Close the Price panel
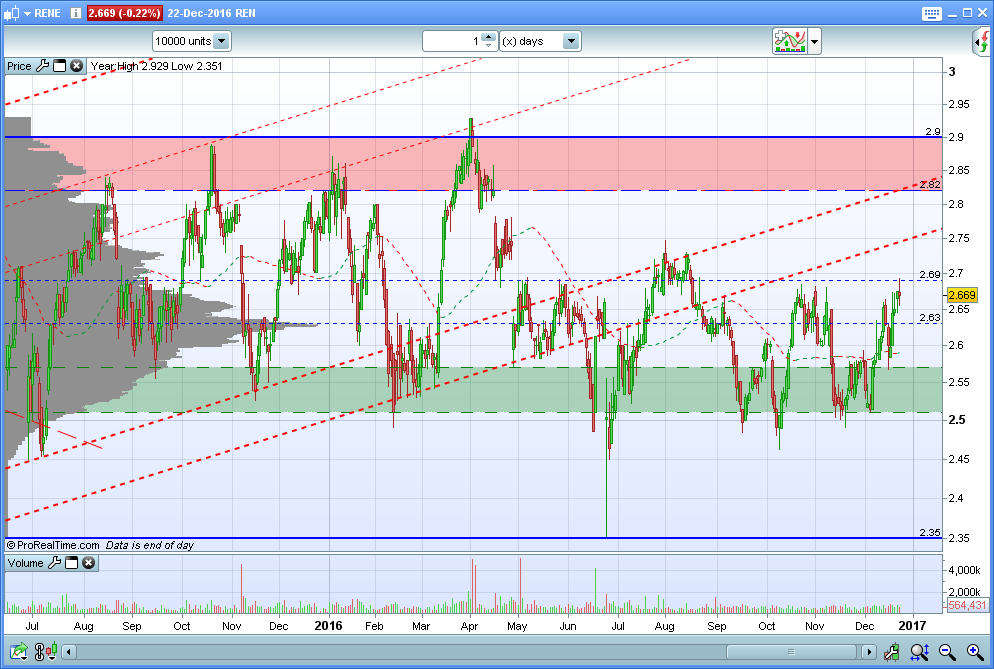Viewport: 994px width, 669px height. tap(76, 66)
